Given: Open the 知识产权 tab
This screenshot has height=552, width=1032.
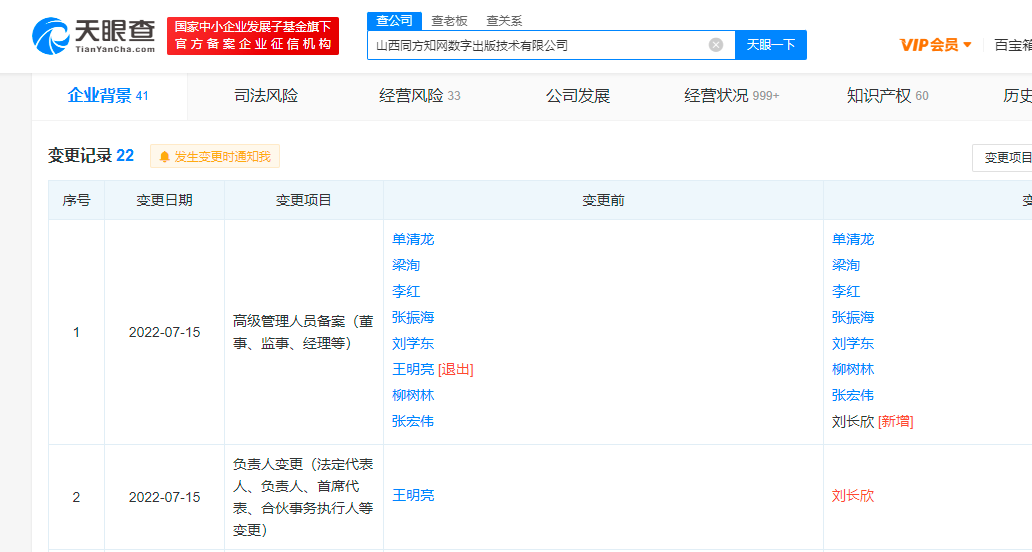Looking at the screenshot, I should tap(887, 96).
